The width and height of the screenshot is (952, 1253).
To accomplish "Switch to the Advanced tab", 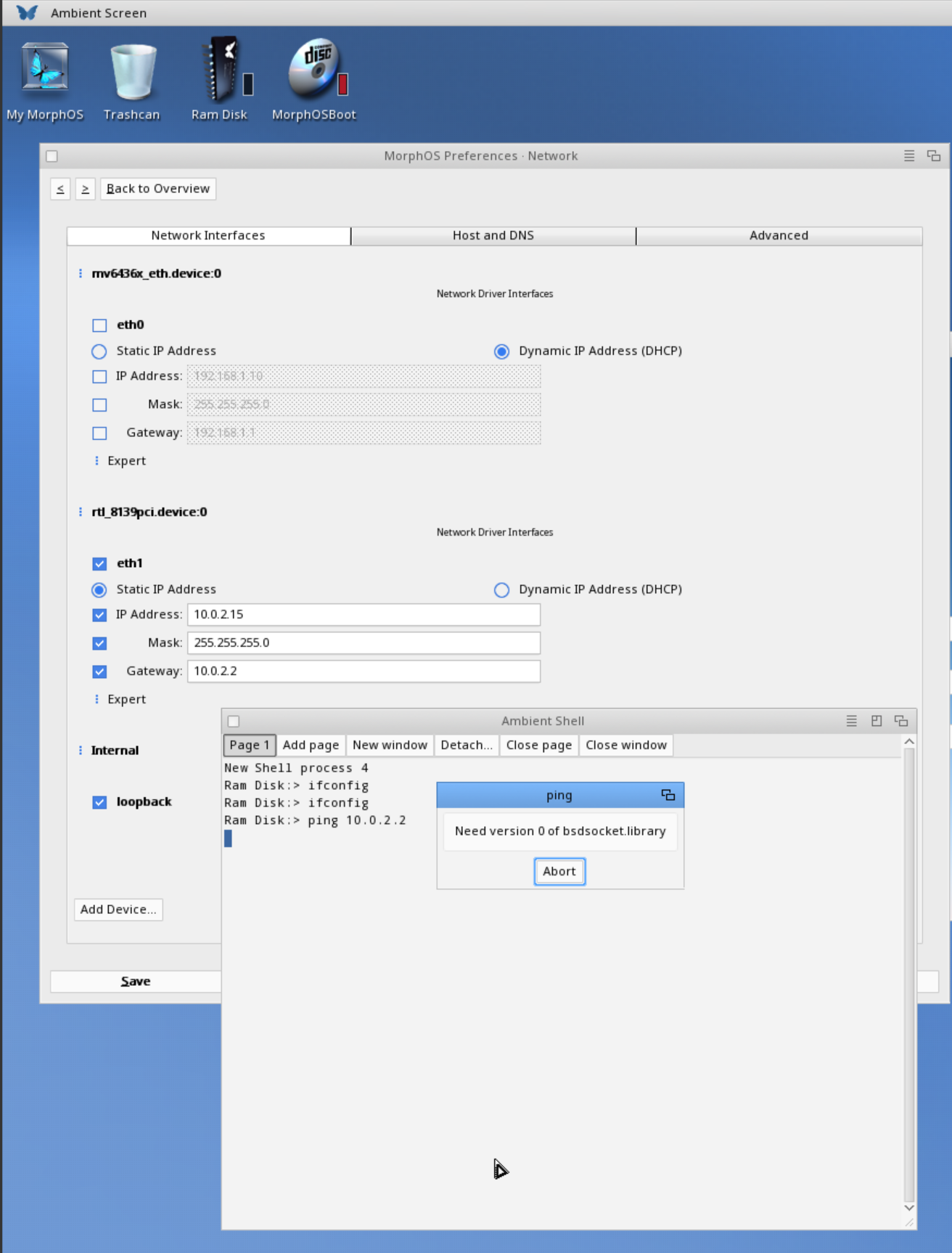I will tap(778, 236).
